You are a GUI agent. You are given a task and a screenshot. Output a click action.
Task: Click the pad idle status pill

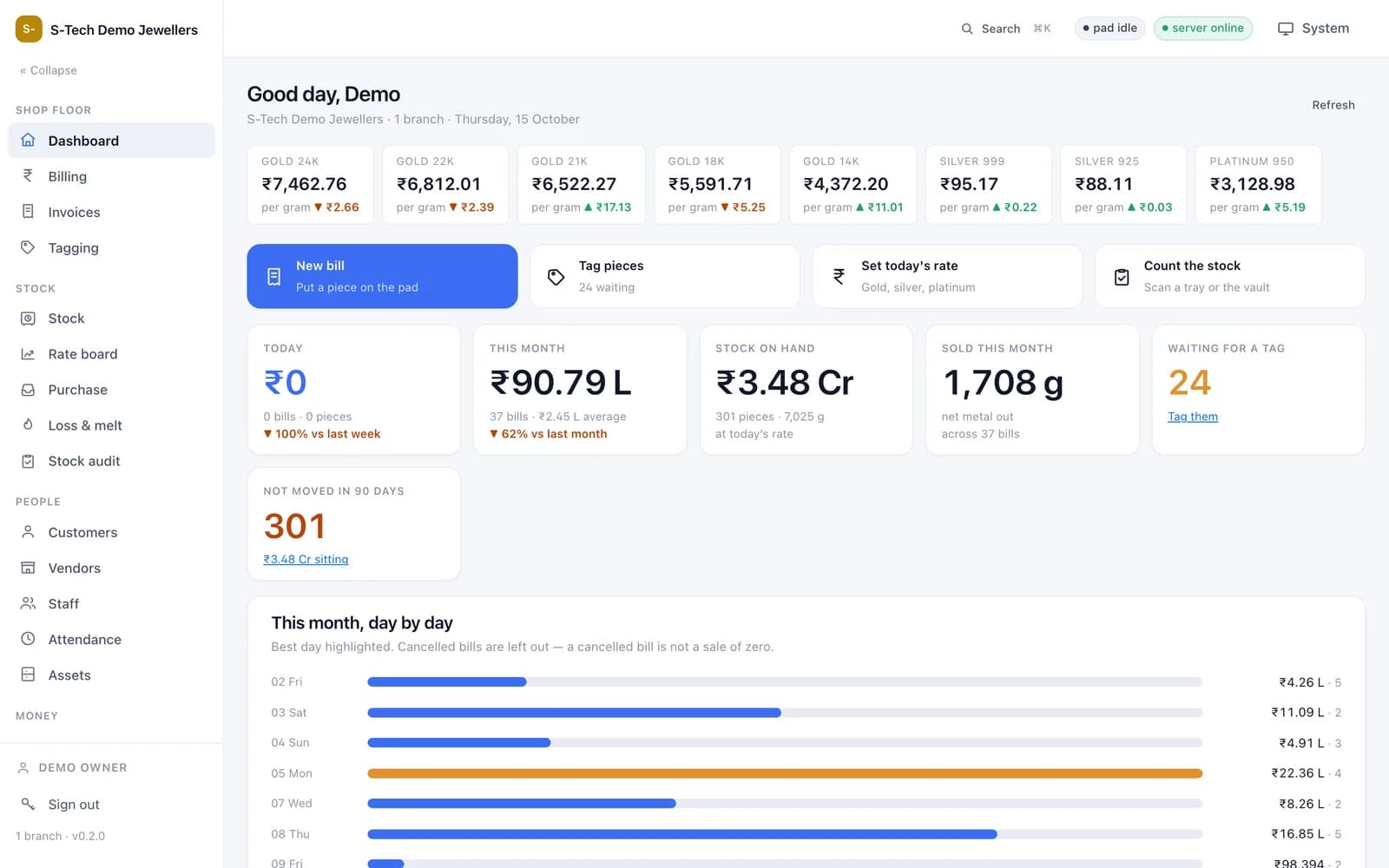tap(1109, 28)
